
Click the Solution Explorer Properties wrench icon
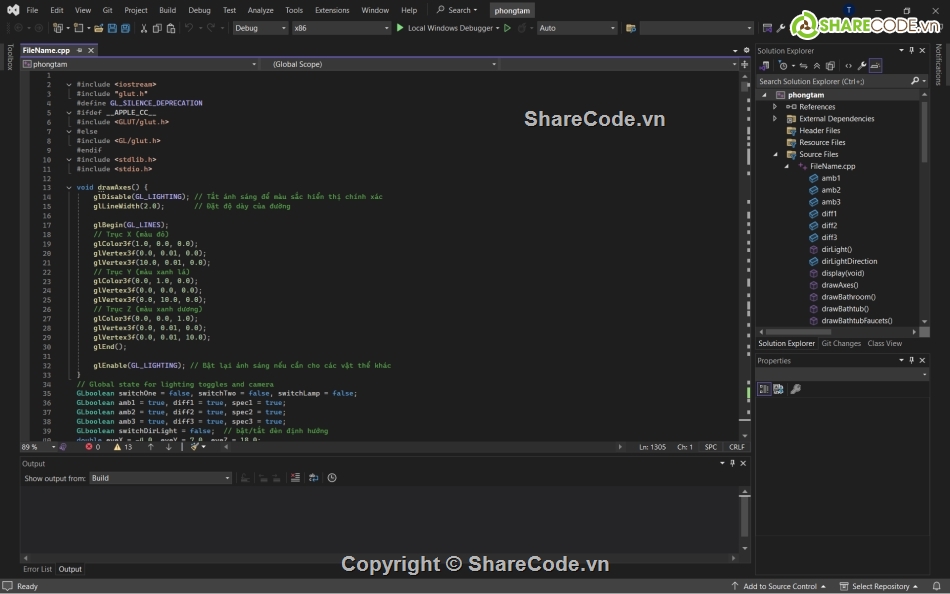[862, 65]
